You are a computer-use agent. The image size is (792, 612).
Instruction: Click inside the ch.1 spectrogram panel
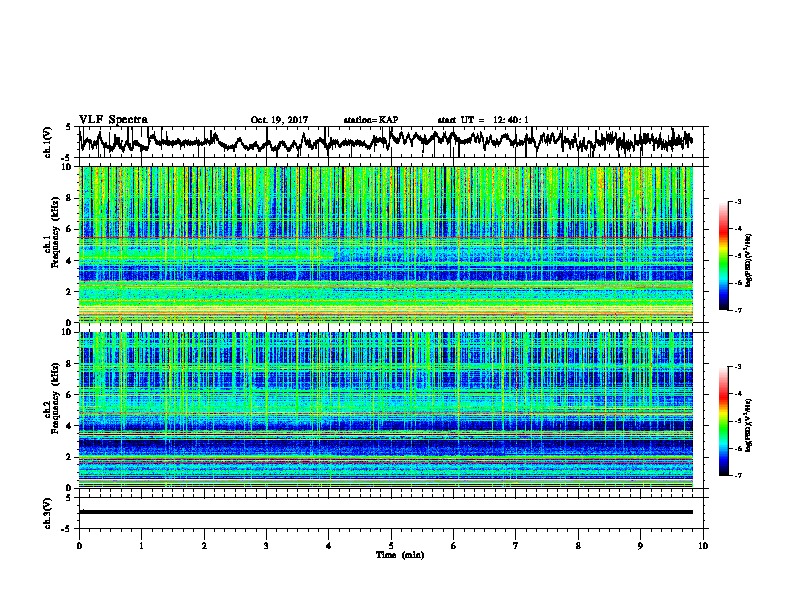[386, 244]
